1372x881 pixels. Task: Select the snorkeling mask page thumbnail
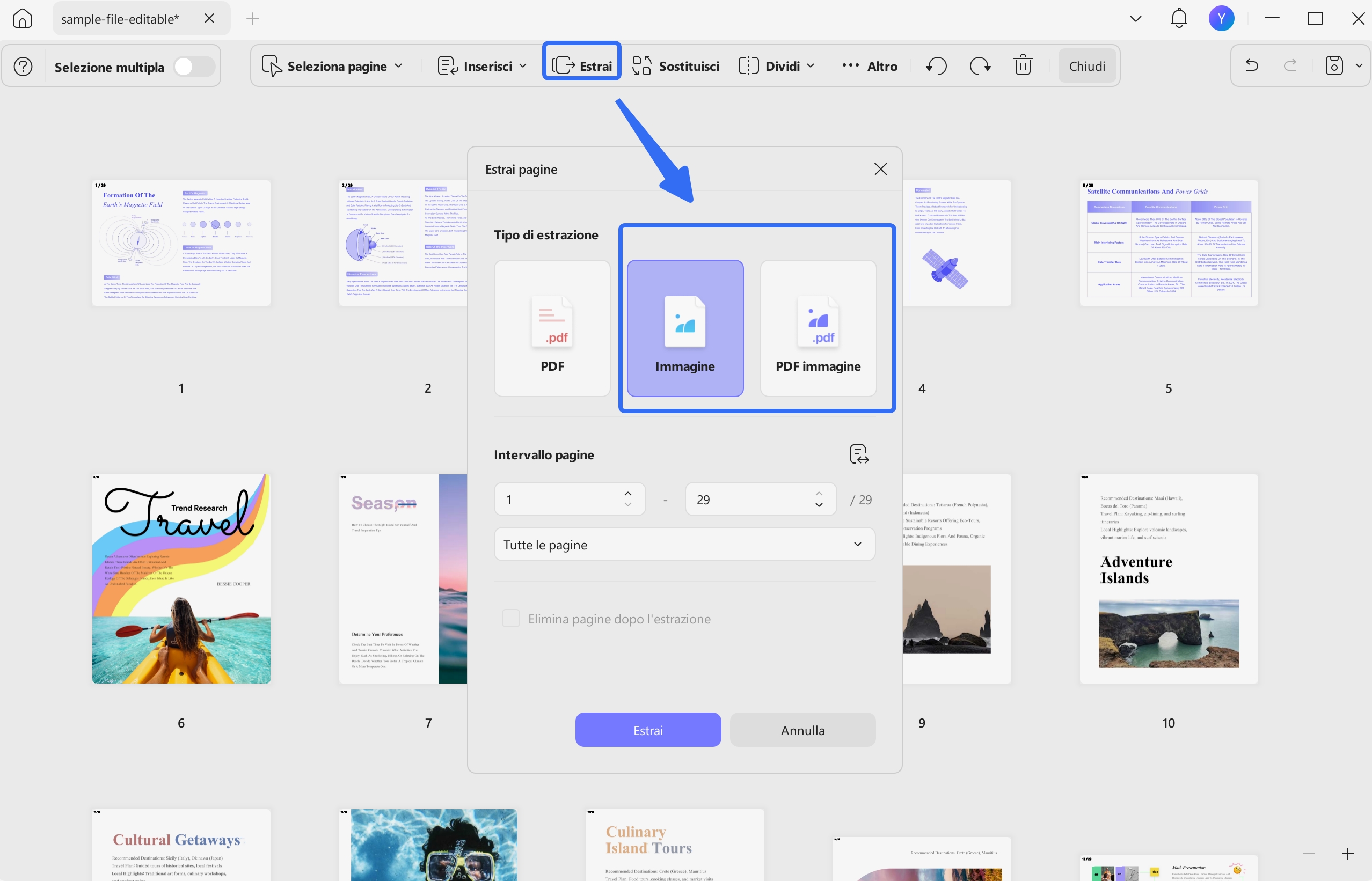428,845
